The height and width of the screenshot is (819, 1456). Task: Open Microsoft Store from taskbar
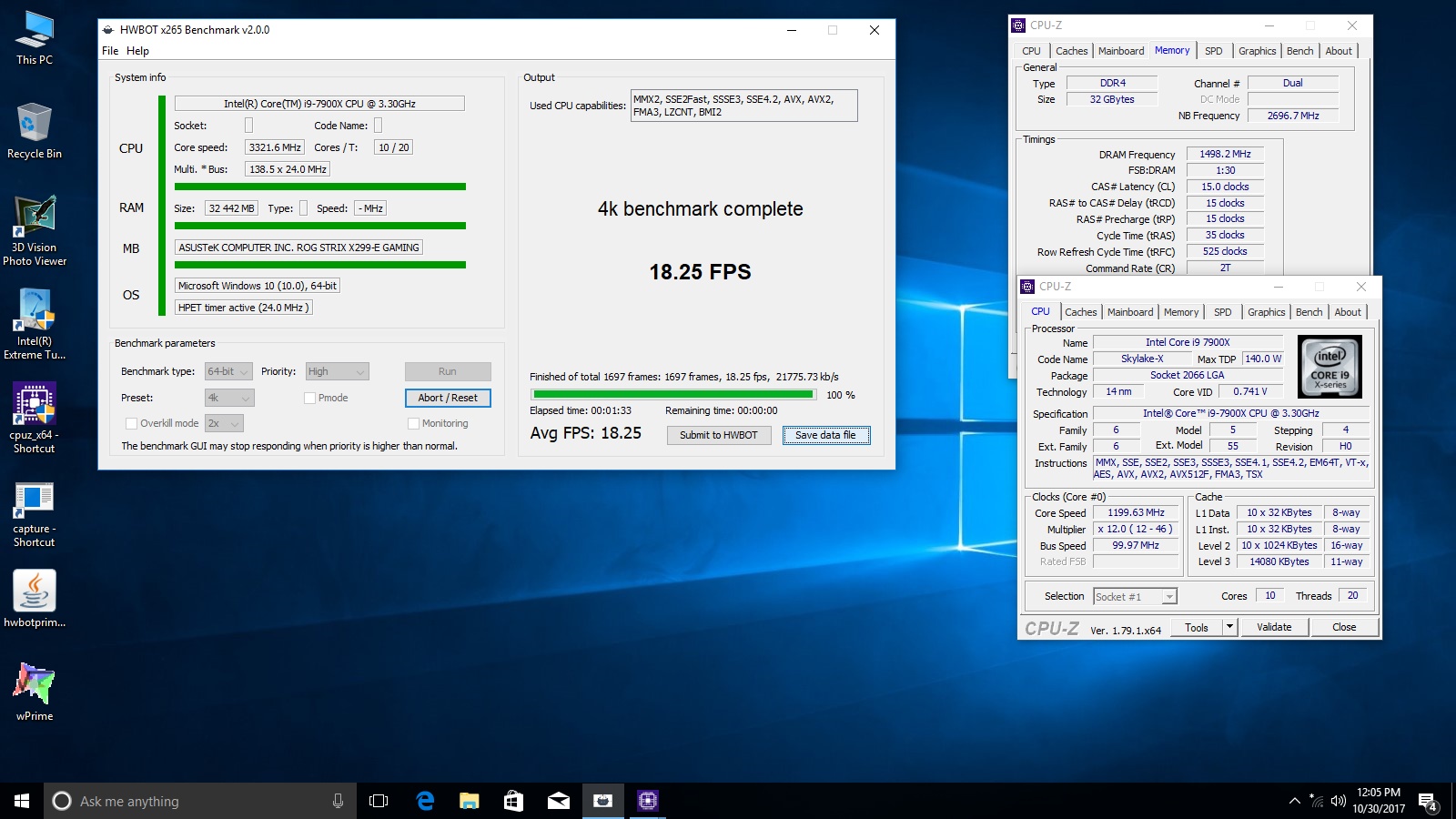(513, 801)
